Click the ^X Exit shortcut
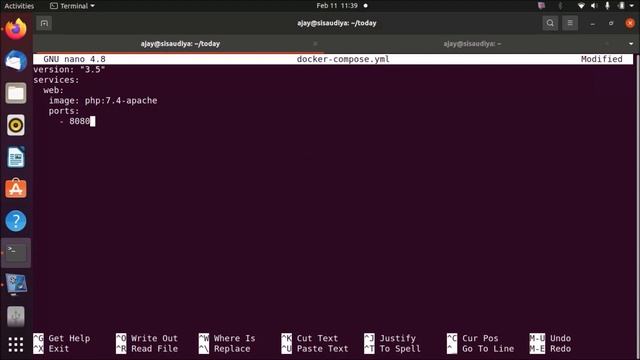The height and width of the screenshot is (360, 640). pyautogui.click(x=51, y=349)
